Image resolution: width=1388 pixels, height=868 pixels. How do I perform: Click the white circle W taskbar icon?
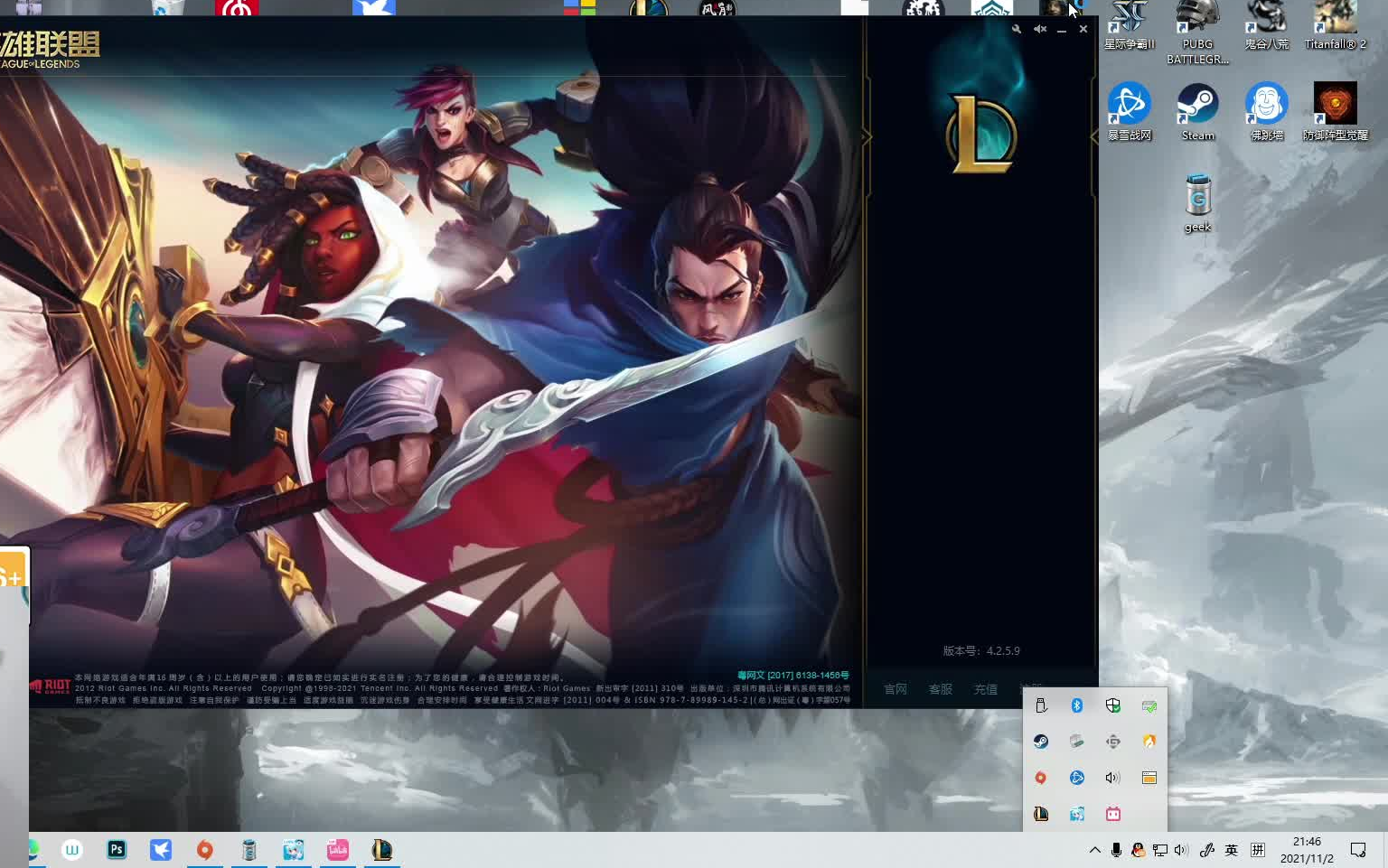pyautogui.click(x=72, y=850)
